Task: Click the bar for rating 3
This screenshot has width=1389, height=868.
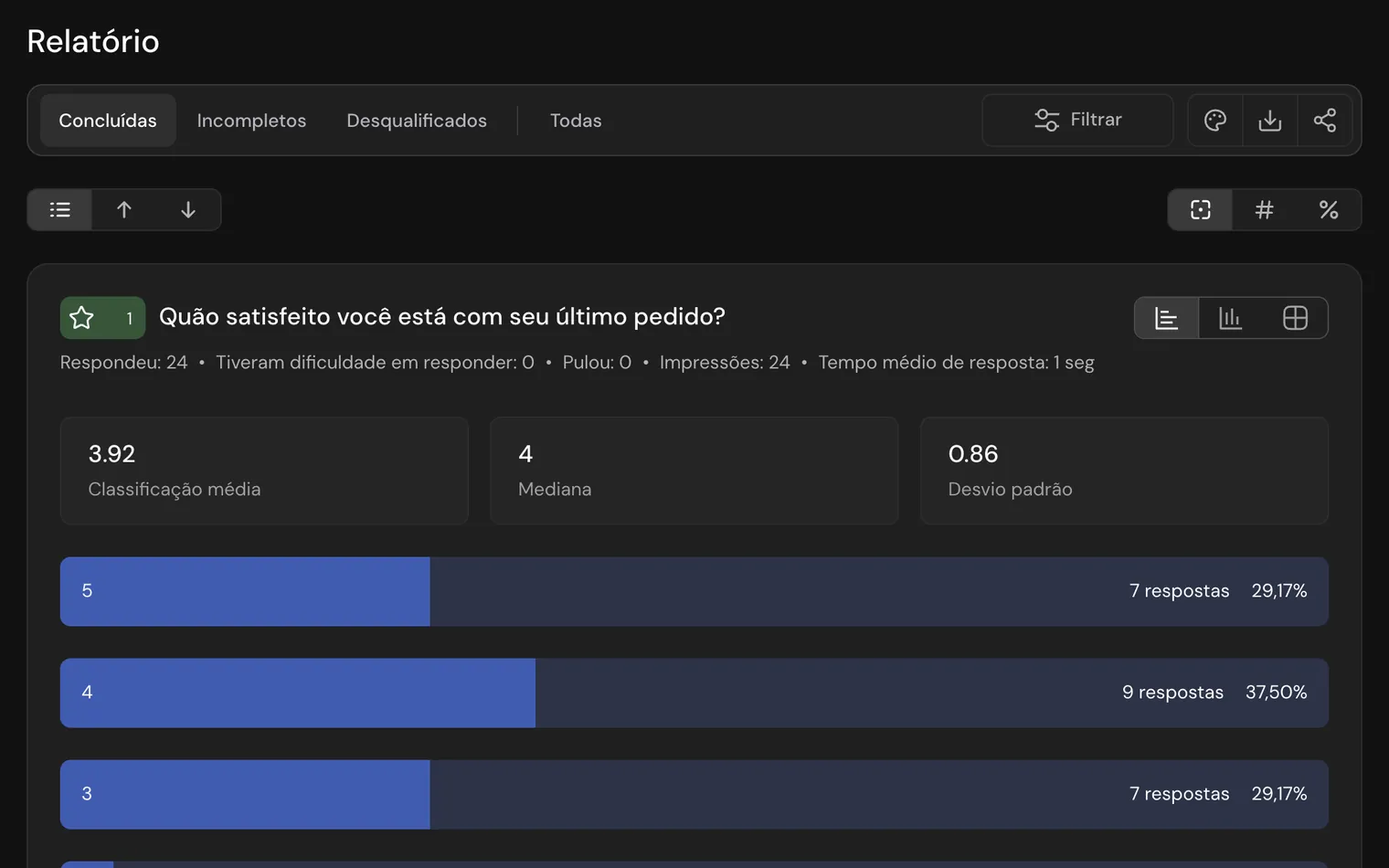Action: tap(694, 794)
